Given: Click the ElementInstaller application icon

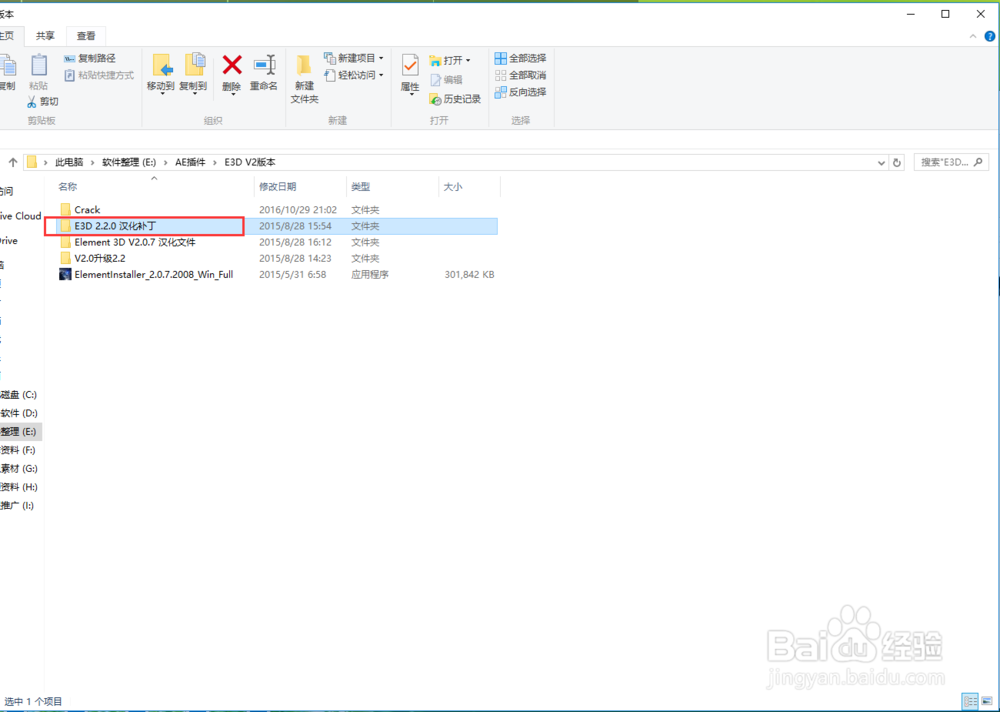Looking at the screenshot, I should click(x=64, y=274).
